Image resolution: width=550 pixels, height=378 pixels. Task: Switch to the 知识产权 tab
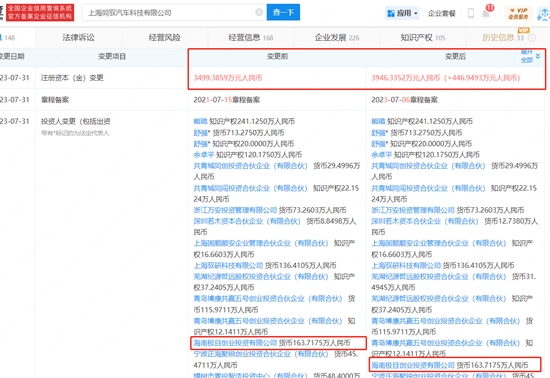(x=423, y=38)
